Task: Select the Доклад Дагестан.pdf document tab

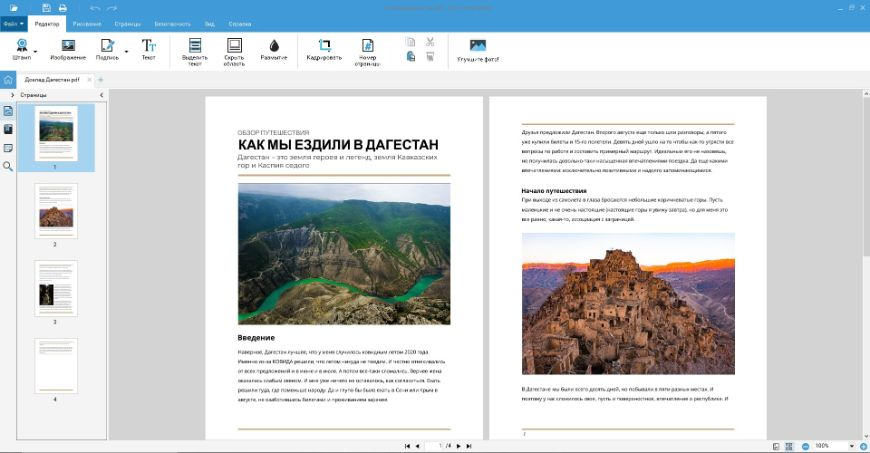Action: pyautogui.click(x=52, y=80)
